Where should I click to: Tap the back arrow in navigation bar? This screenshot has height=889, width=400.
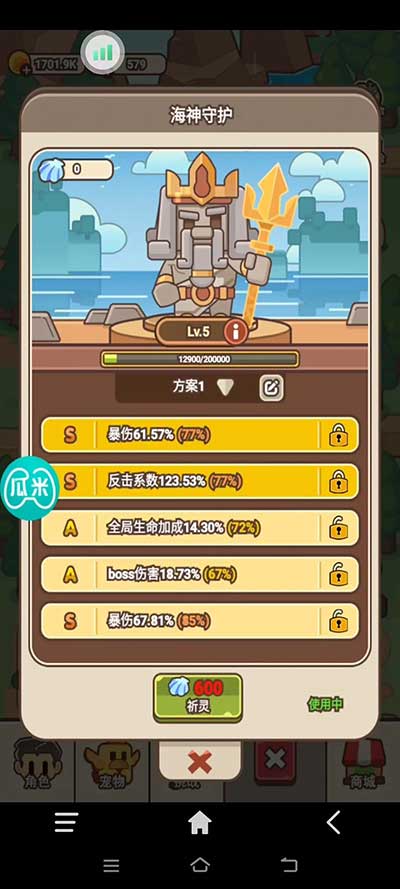click(334, 822)
